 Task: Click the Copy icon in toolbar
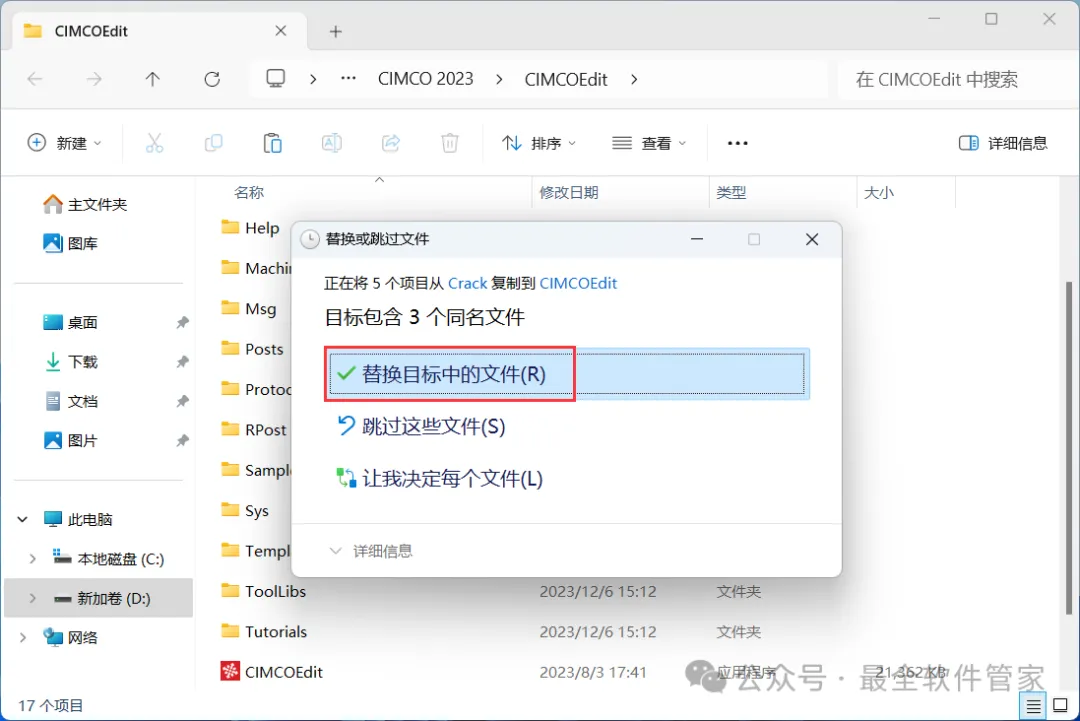pos(214,143)
